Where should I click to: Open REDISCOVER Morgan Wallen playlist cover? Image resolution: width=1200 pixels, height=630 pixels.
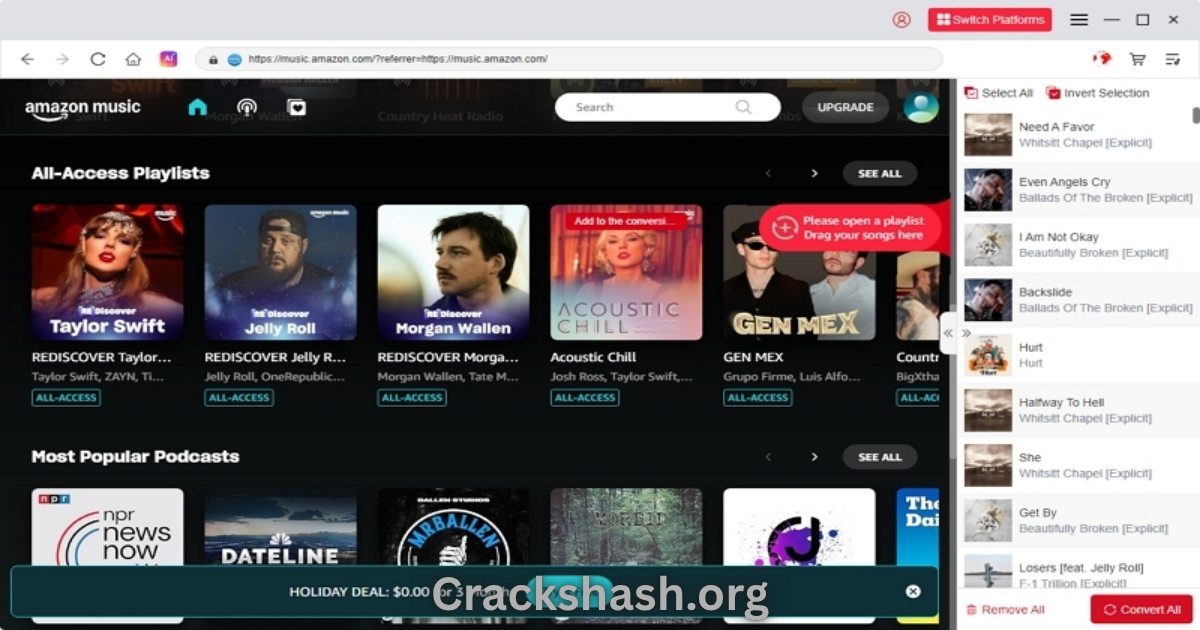[x=453, y=272]
